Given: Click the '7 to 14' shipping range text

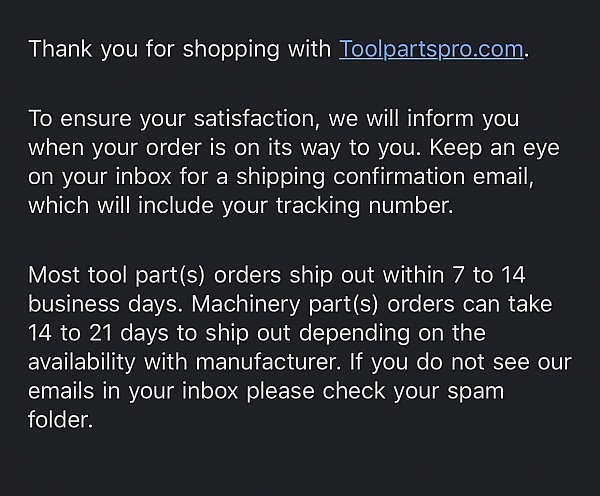Looking at the screenshot, I should pos(489,275).
